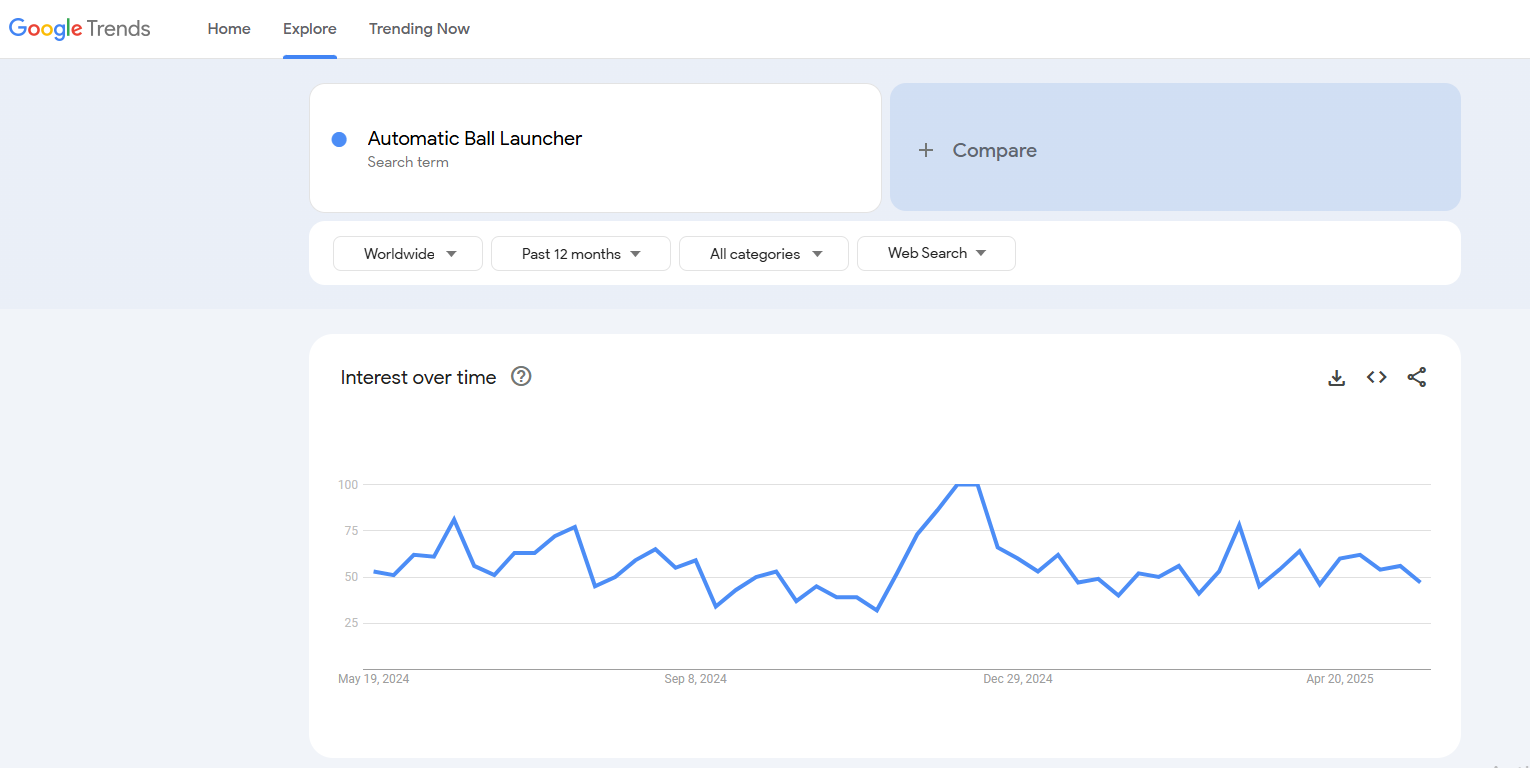Click the blue dot beside the search term
Screen dimensions: 1530x768
339,139
